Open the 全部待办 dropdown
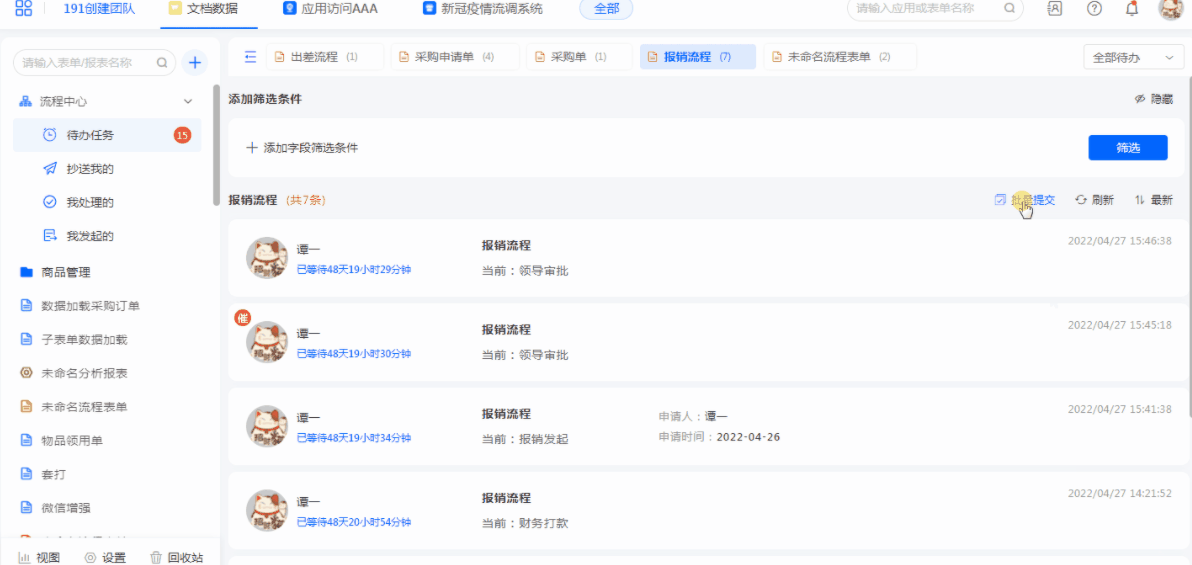The width and height of the screenshot is (1192, 565). tap(1133, 58)
